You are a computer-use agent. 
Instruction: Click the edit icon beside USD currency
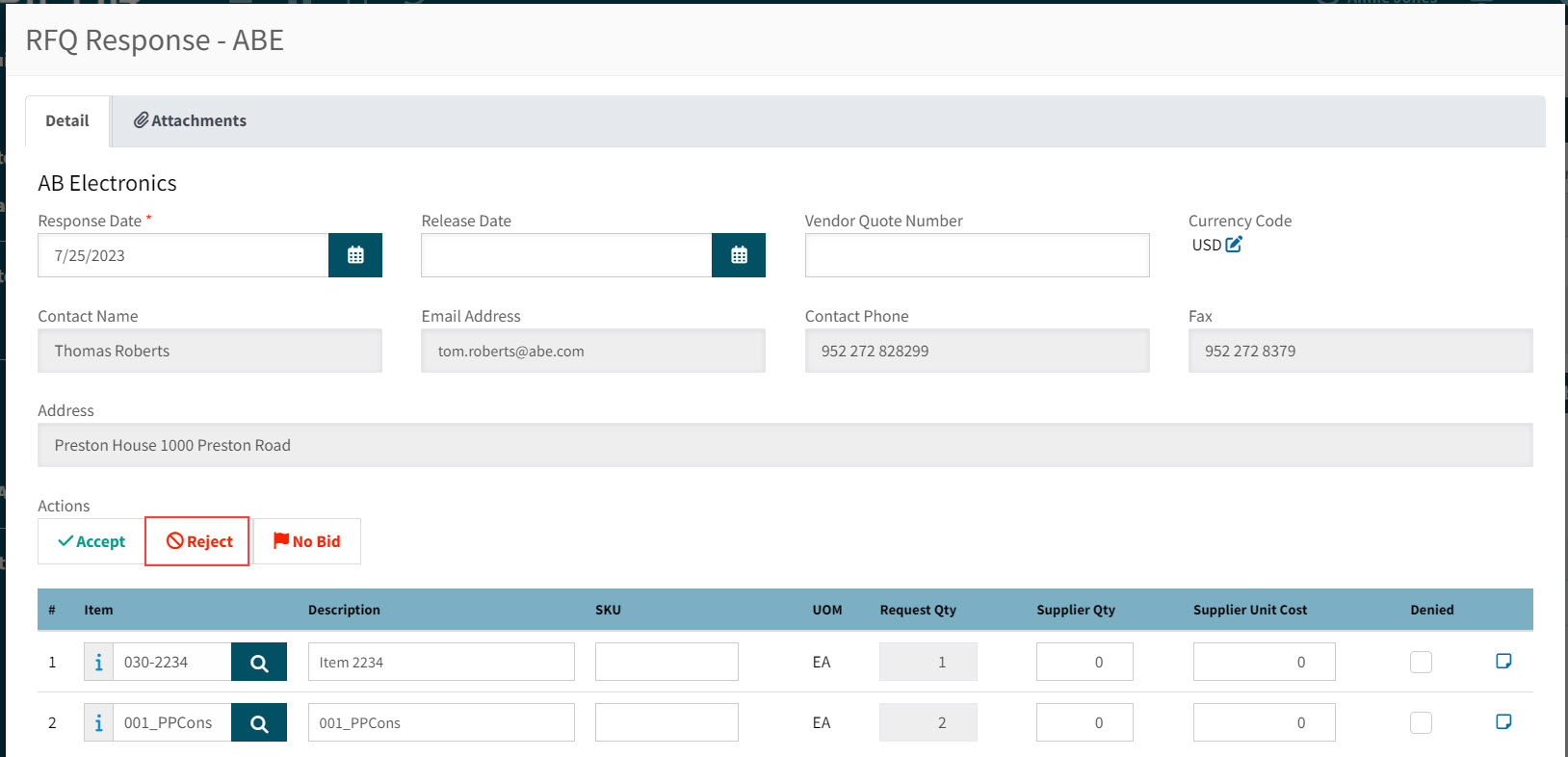1234,245
